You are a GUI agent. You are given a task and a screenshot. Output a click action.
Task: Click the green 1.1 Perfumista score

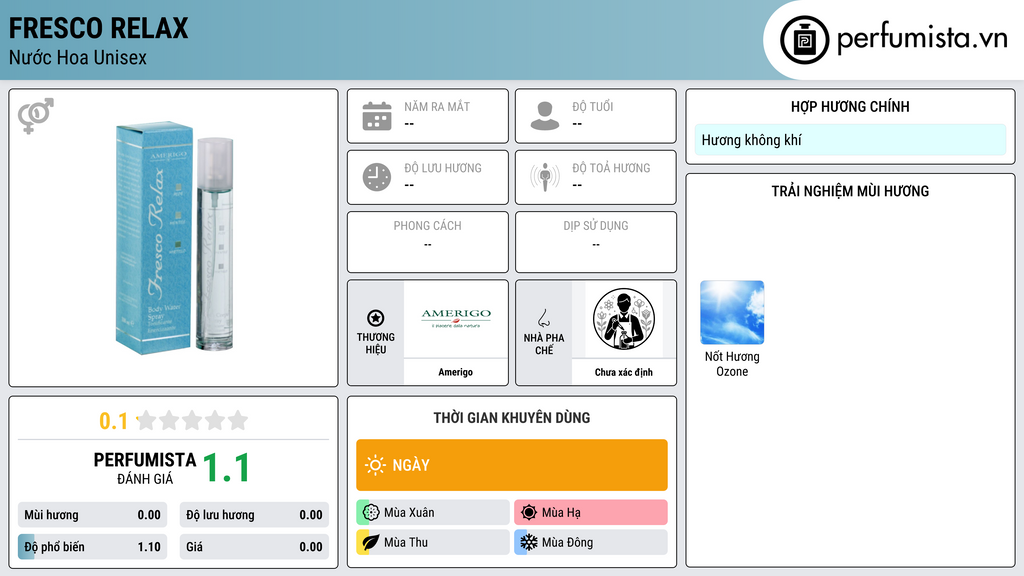(x=226, y=468)
